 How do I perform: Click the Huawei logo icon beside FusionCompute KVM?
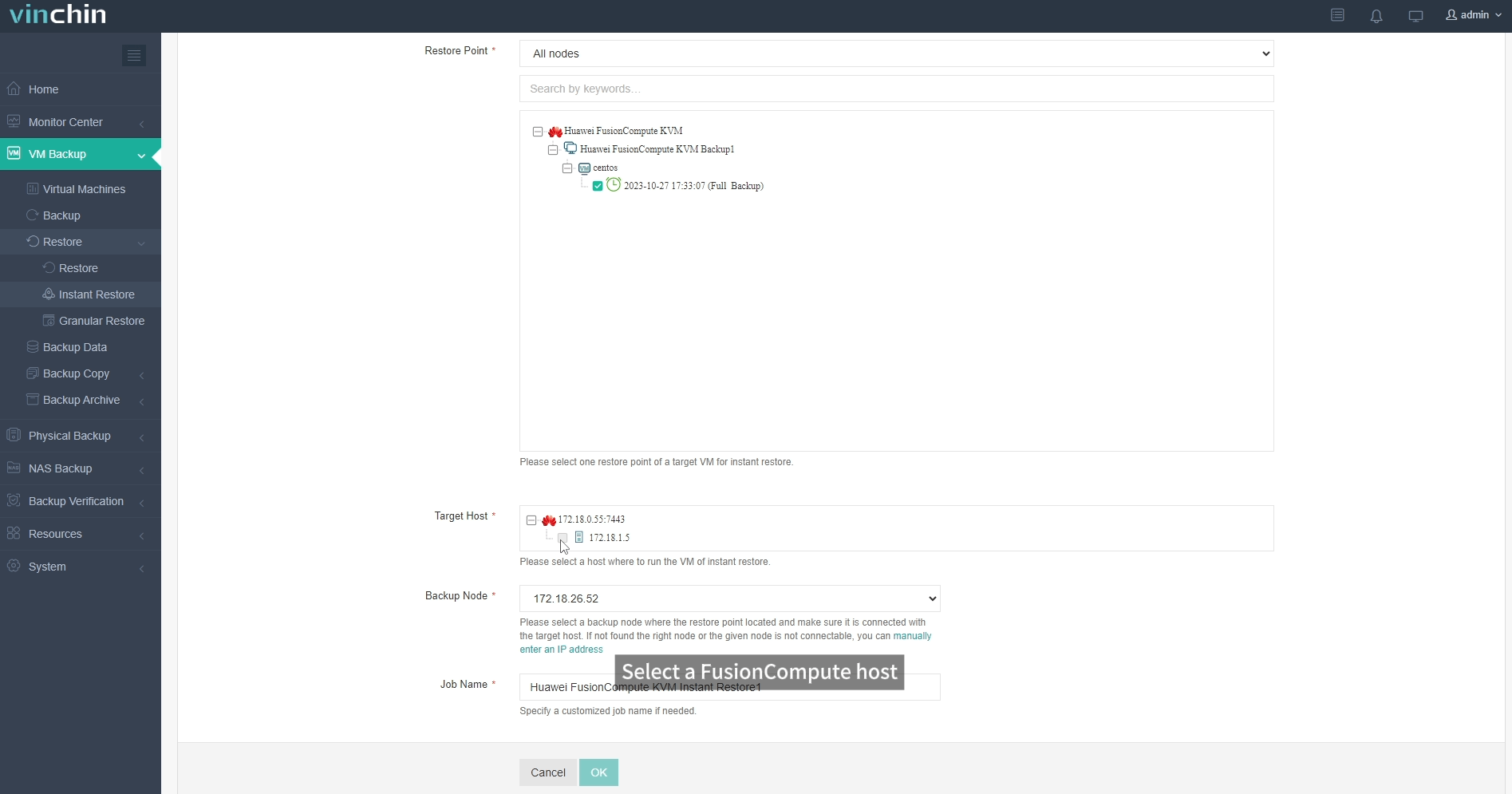tap(555, 132)
